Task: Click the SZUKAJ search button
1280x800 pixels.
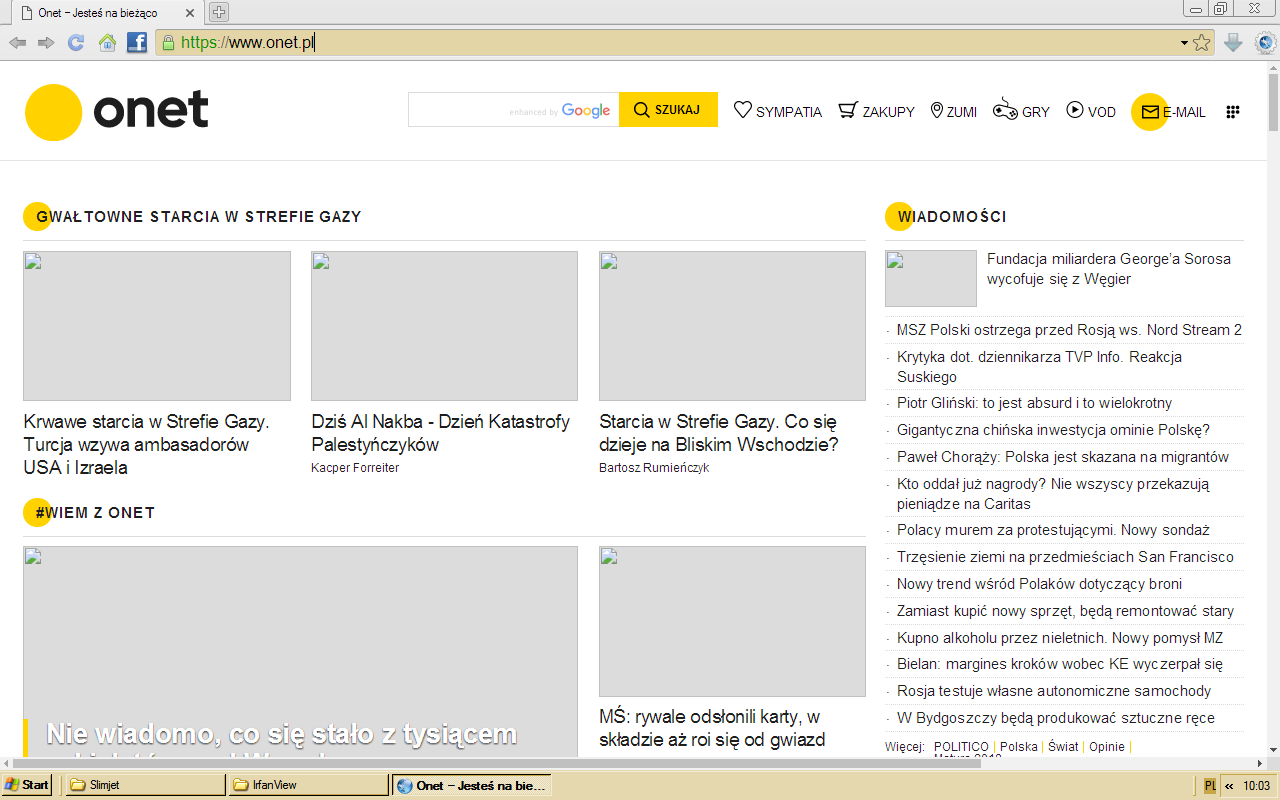Action: [x=668, y=110]
